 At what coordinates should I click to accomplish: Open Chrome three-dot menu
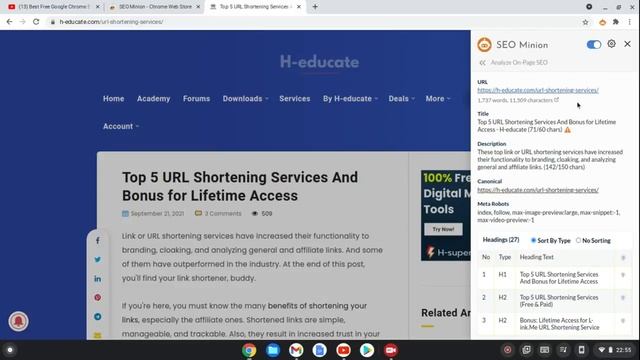pyautogui.click(x=629, y=22)
